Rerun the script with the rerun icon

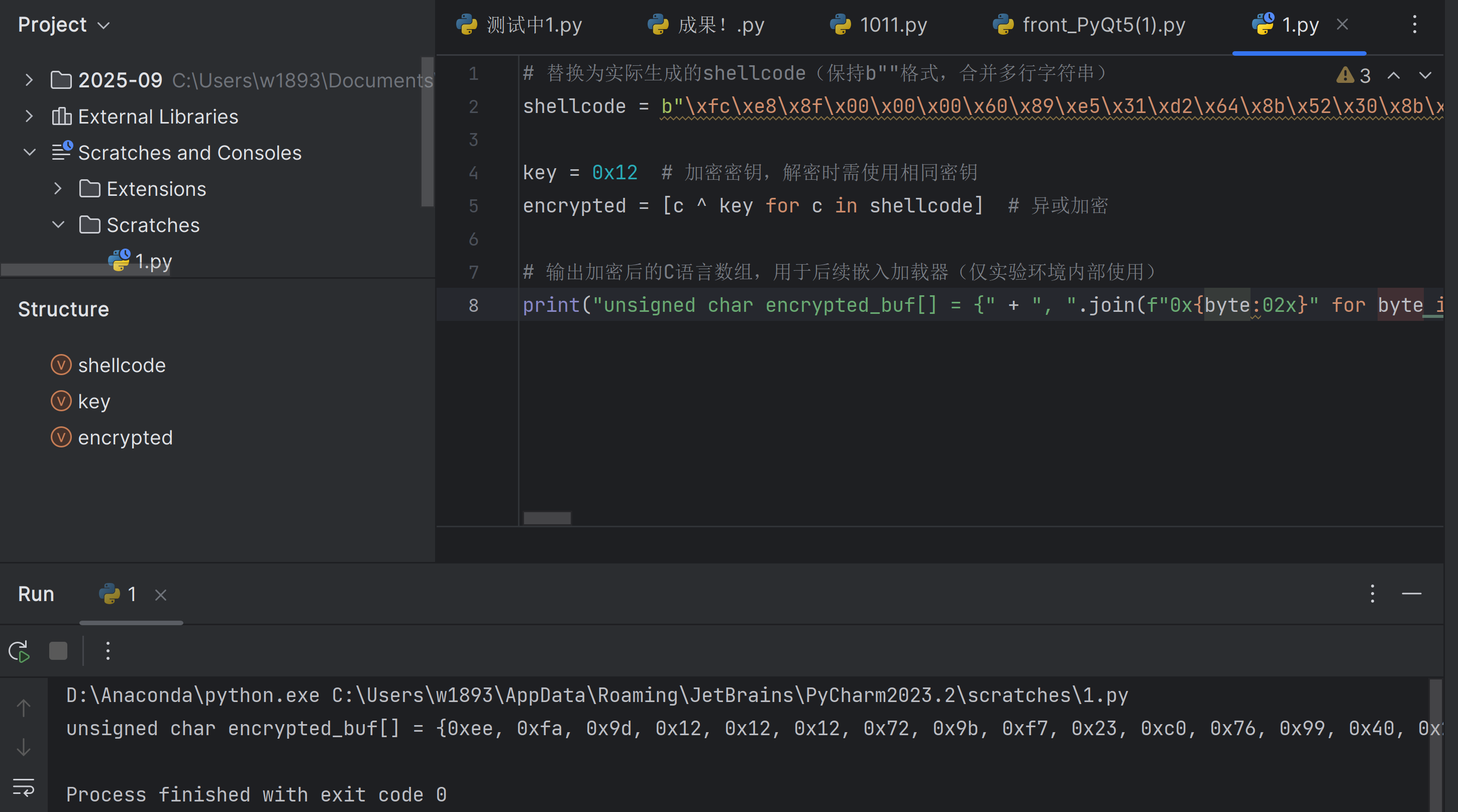click(19, 651)
